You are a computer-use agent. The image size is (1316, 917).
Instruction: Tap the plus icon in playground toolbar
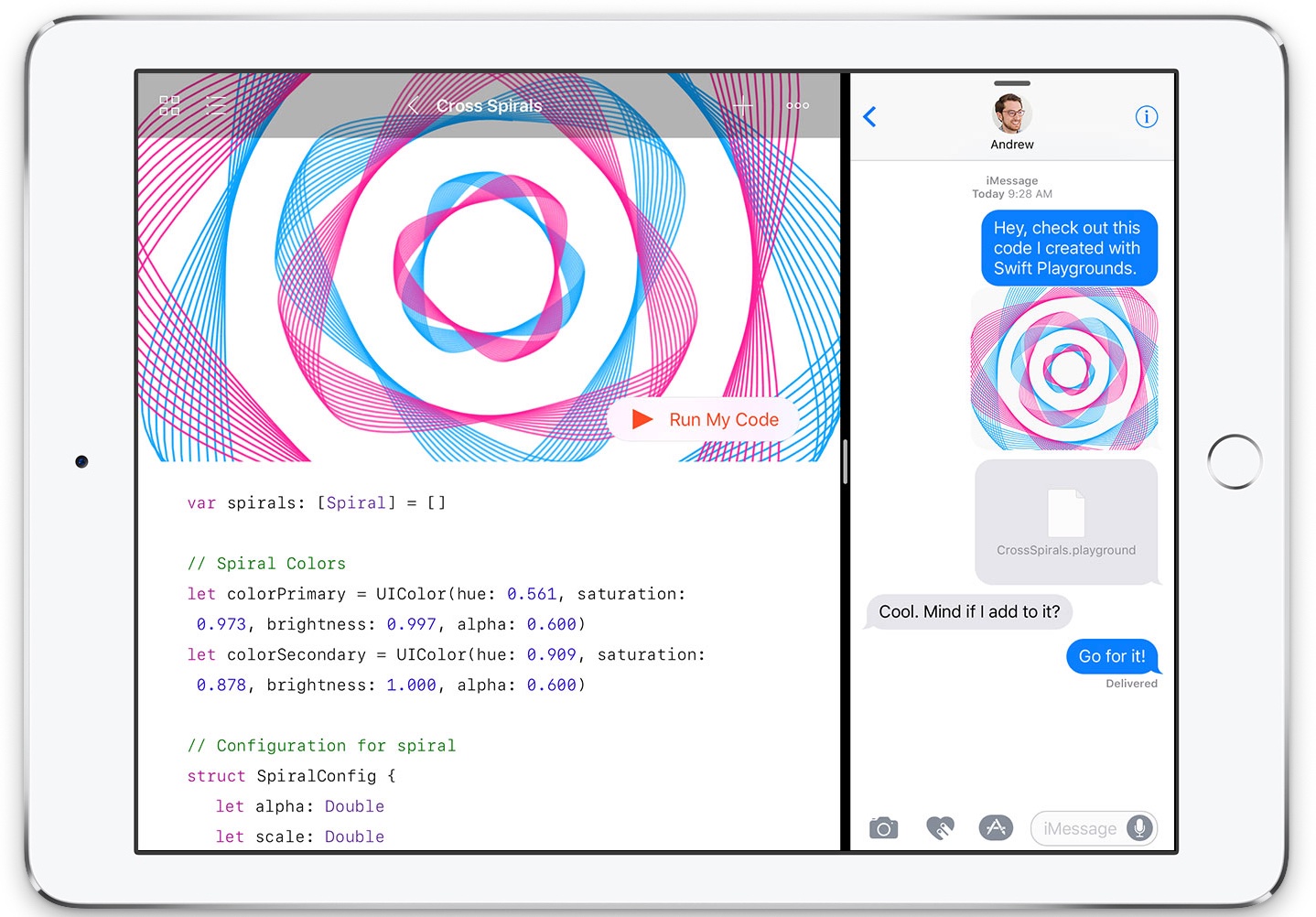(743, 105)
